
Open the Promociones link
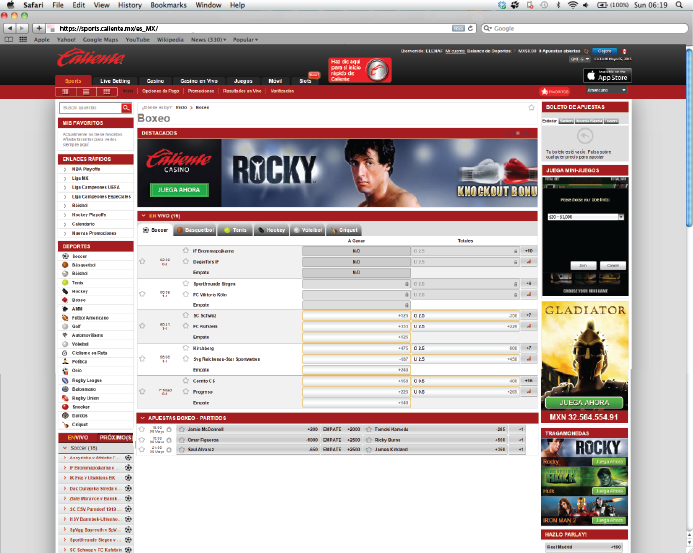[201, 91]
